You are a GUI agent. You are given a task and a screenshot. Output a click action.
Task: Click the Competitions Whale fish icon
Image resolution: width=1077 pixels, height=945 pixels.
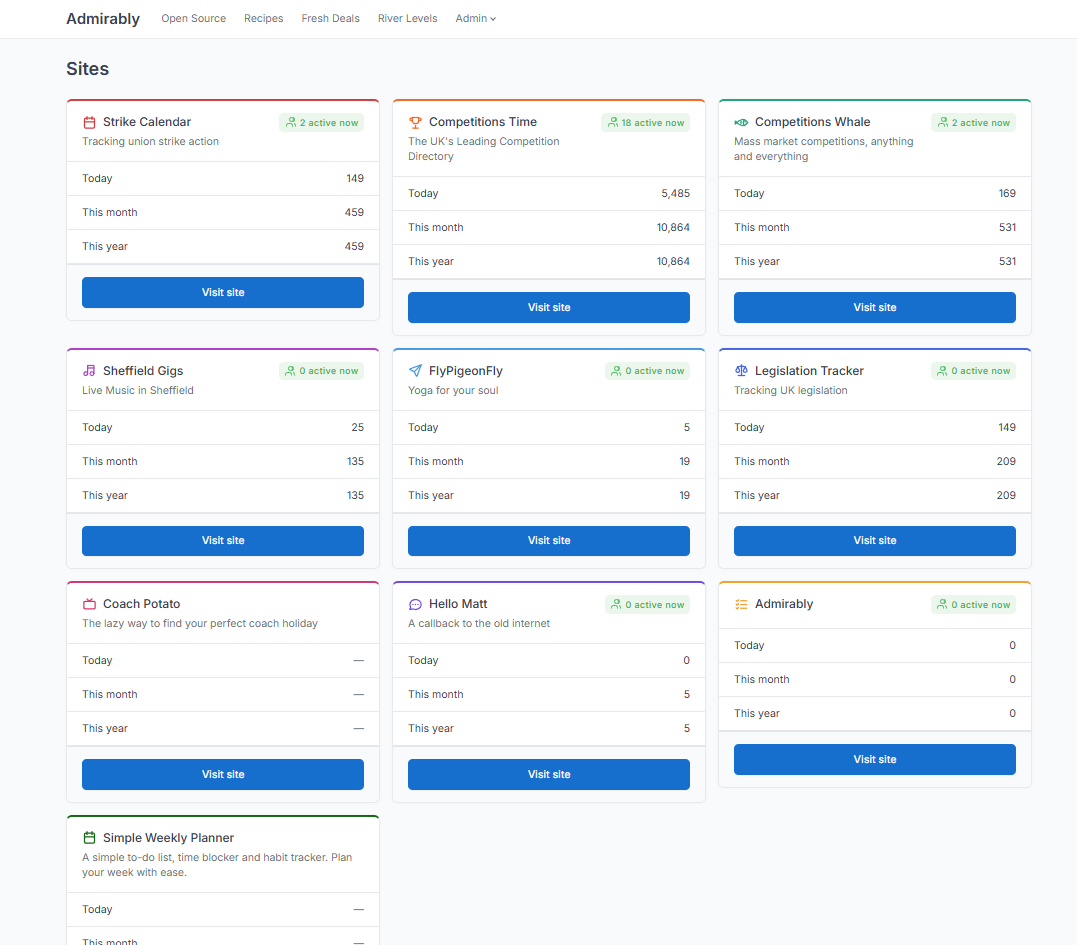coord(741,122)
